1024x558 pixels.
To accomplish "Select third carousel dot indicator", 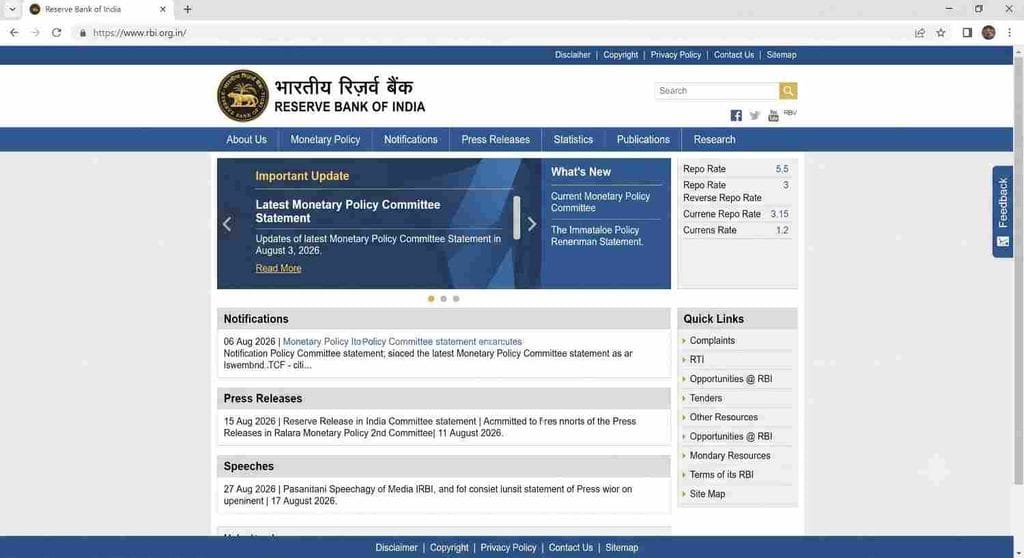I will point(456,299).
